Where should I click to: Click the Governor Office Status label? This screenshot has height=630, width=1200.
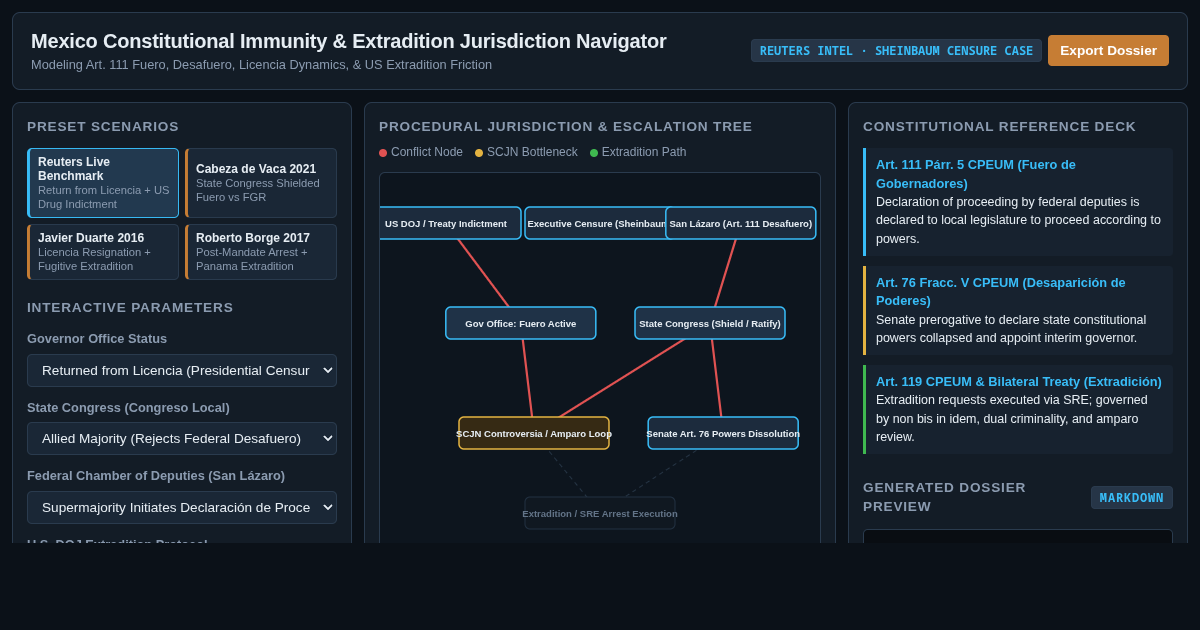pos(97,339)
